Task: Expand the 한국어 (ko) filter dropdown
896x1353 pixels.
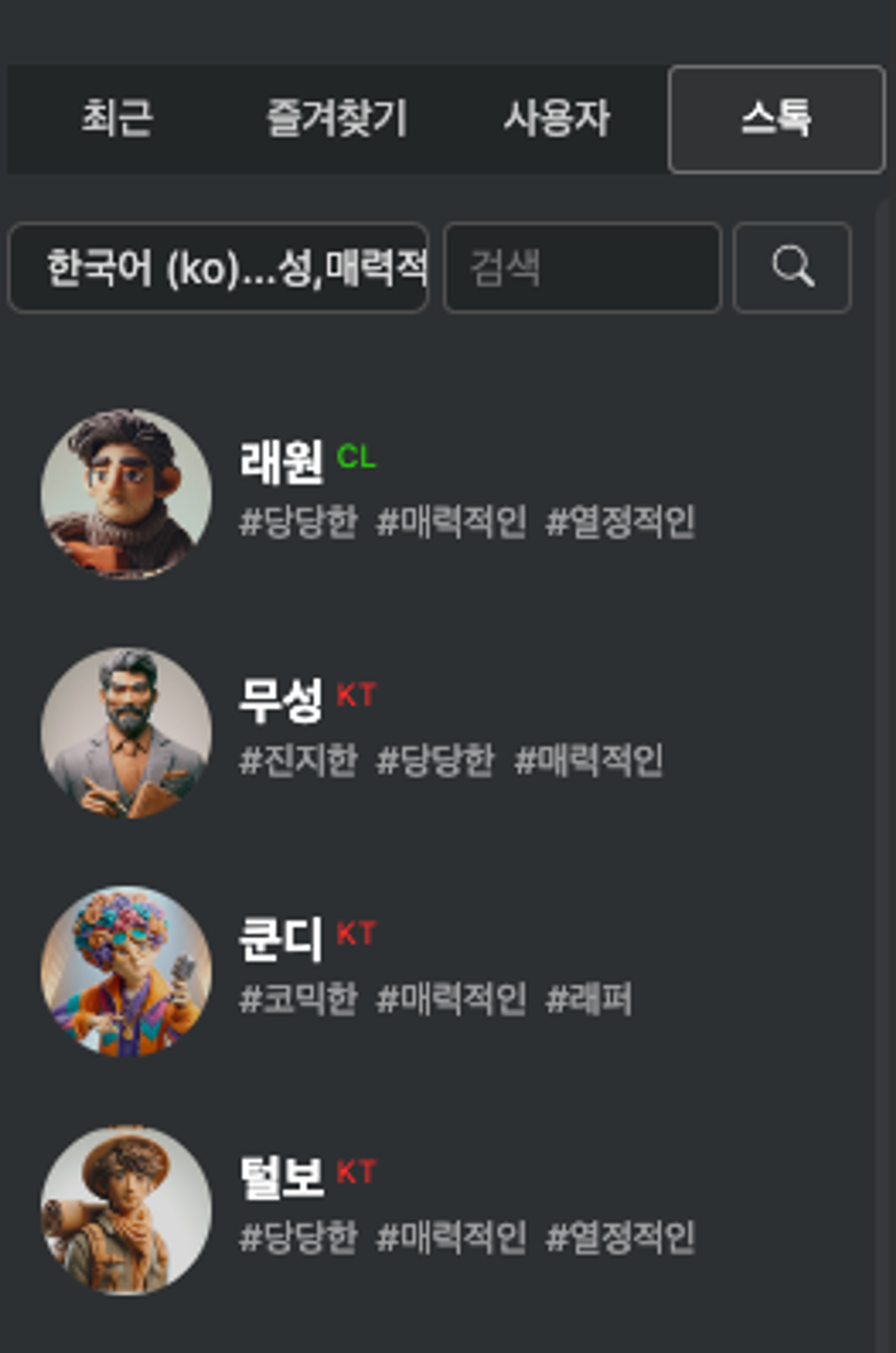Action: tap(218, 267)
